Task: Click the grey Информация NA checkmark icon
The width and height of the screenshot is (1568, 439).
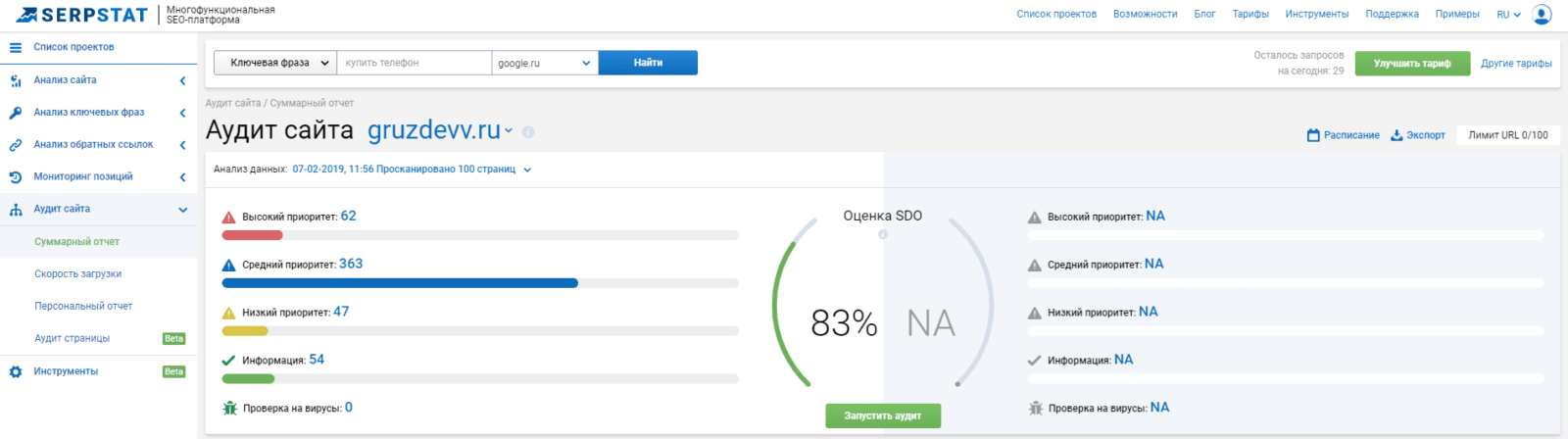Action: (x=1034, y=361)
